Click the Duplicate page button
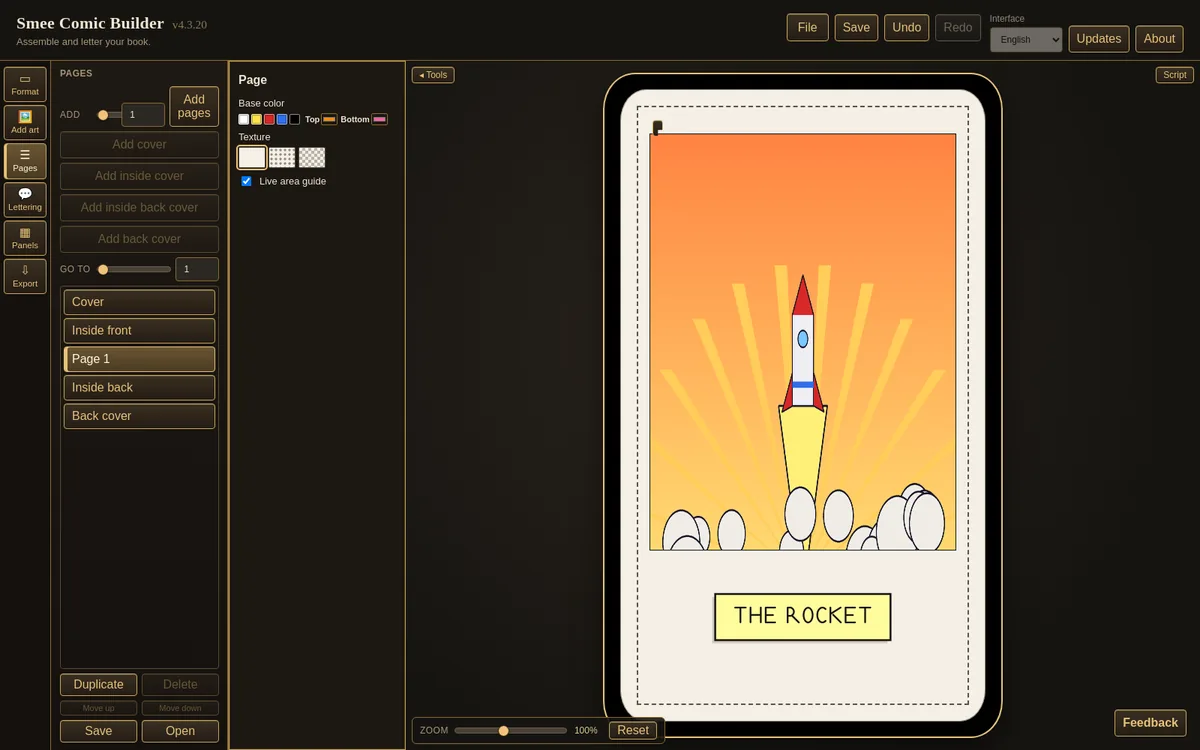Image resolution: width=1200 pixels, height=750 pixels. pyautogui.click(x=98, y=685)
